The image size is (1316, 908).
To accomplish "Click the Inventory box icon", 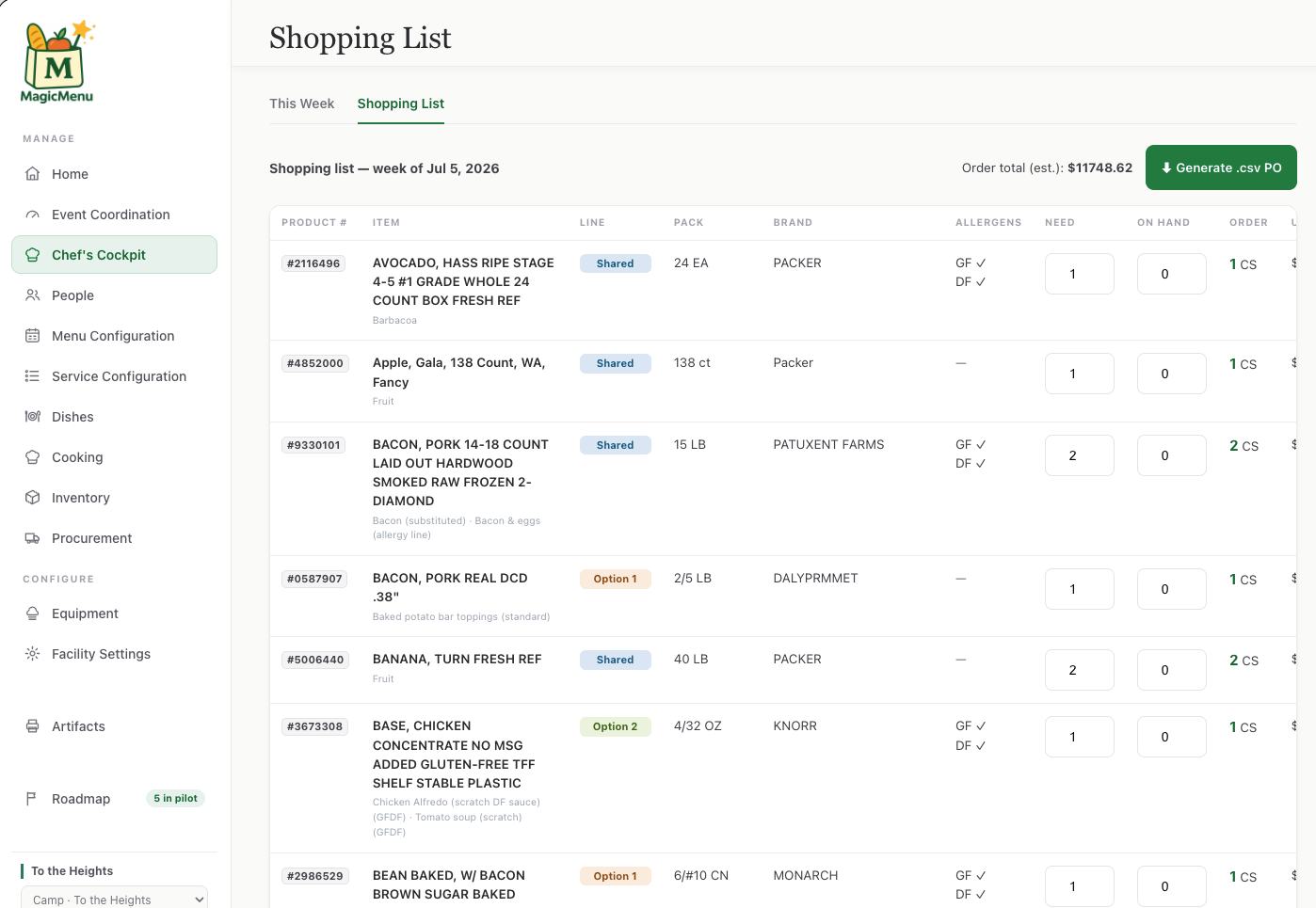I will coord(32,498).
